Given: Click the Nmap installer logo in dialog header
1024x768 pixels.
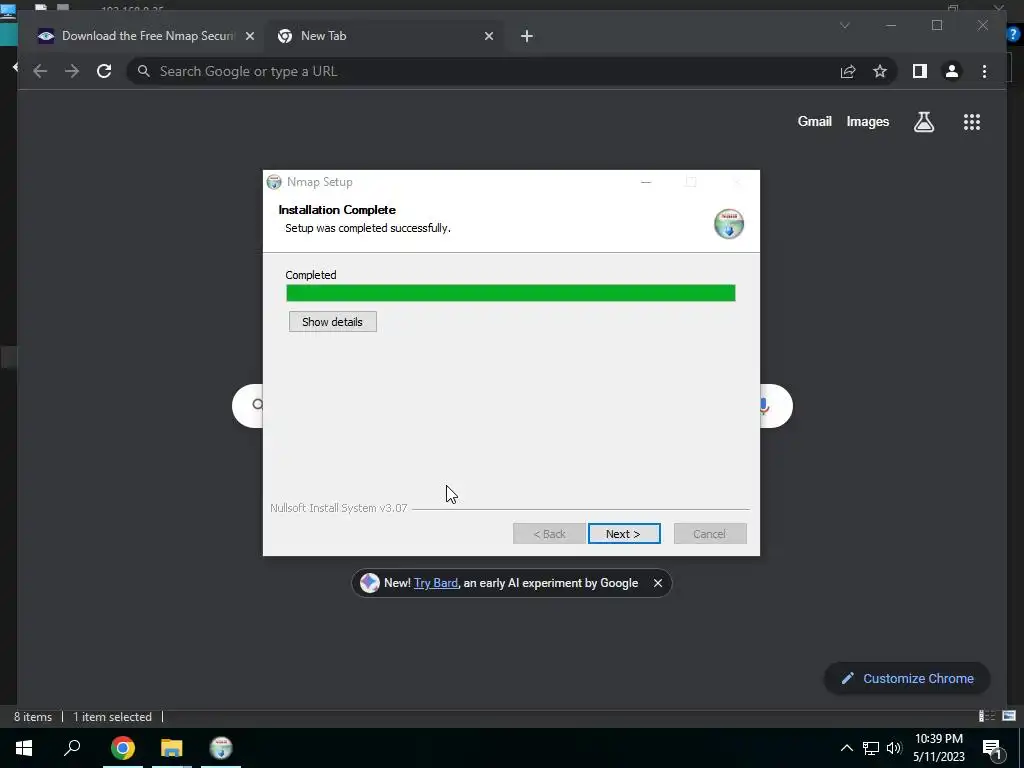Looking at the screenshot, I should point(728,224).
